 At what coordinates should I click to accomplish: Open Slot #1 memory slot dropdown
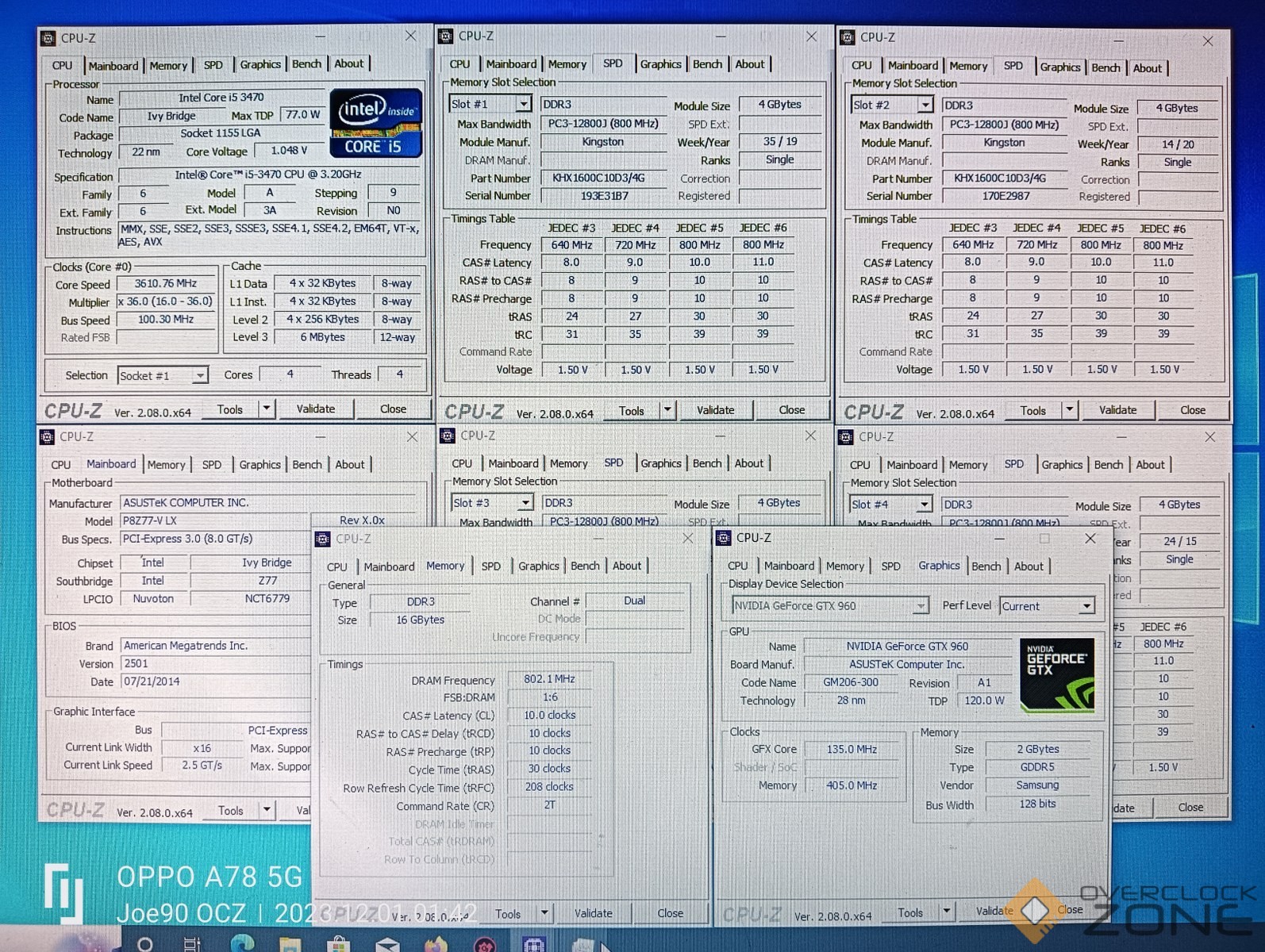[x=524, y=104]
